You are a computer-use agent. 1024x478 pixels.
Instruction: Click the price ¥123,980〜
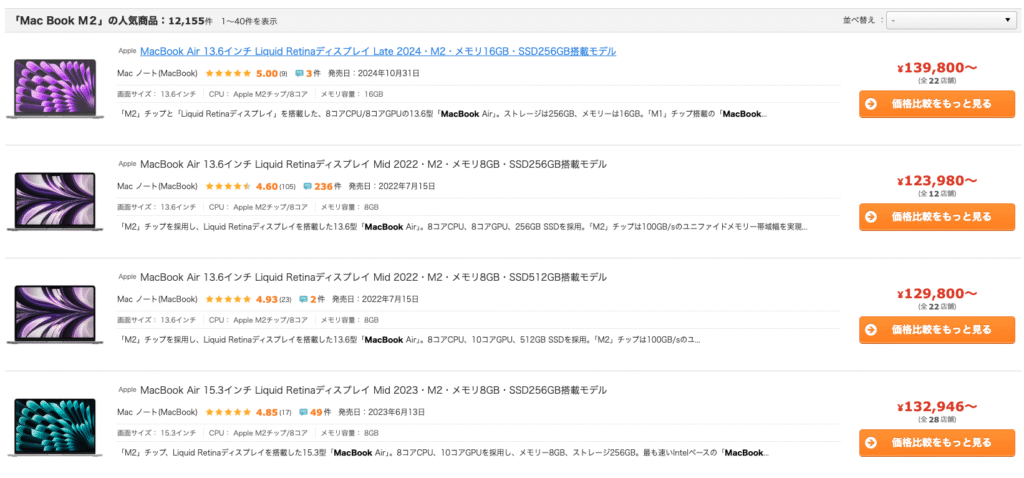pyautogui.click(x=937, y=181)
